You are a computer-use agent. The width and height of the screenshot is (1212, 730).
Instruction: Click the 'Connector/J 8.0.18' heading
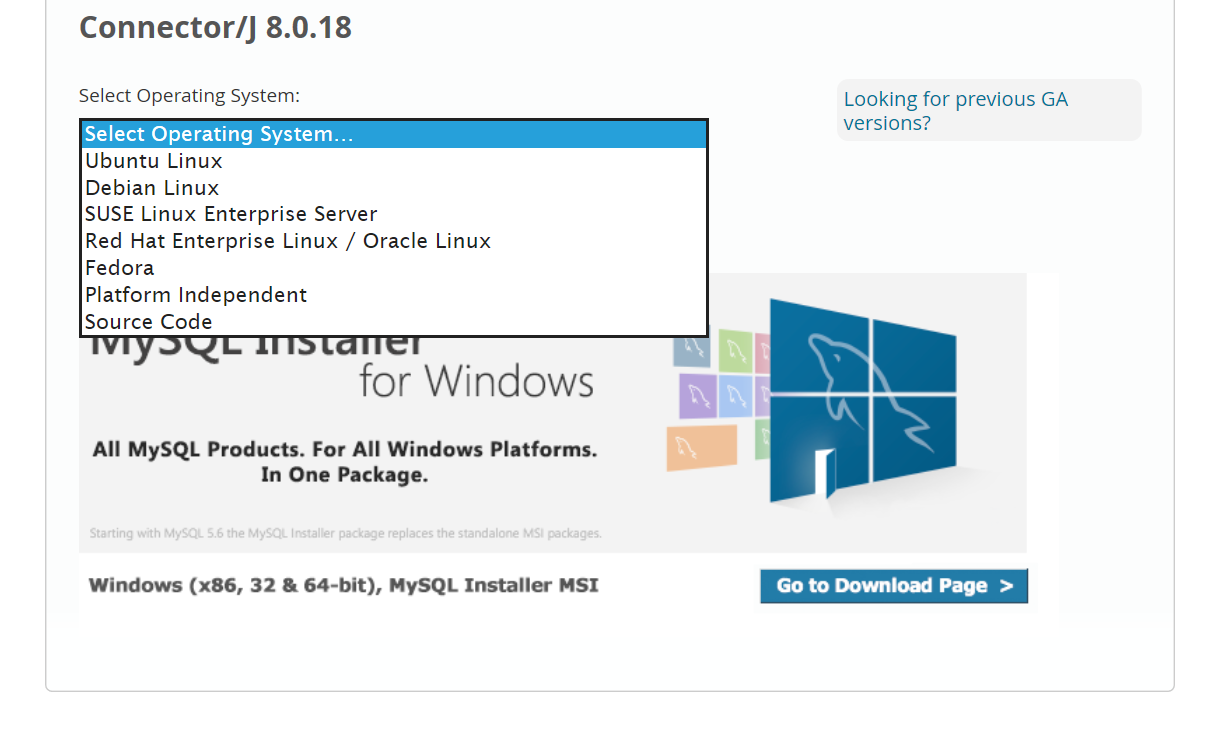coord(215,27)
